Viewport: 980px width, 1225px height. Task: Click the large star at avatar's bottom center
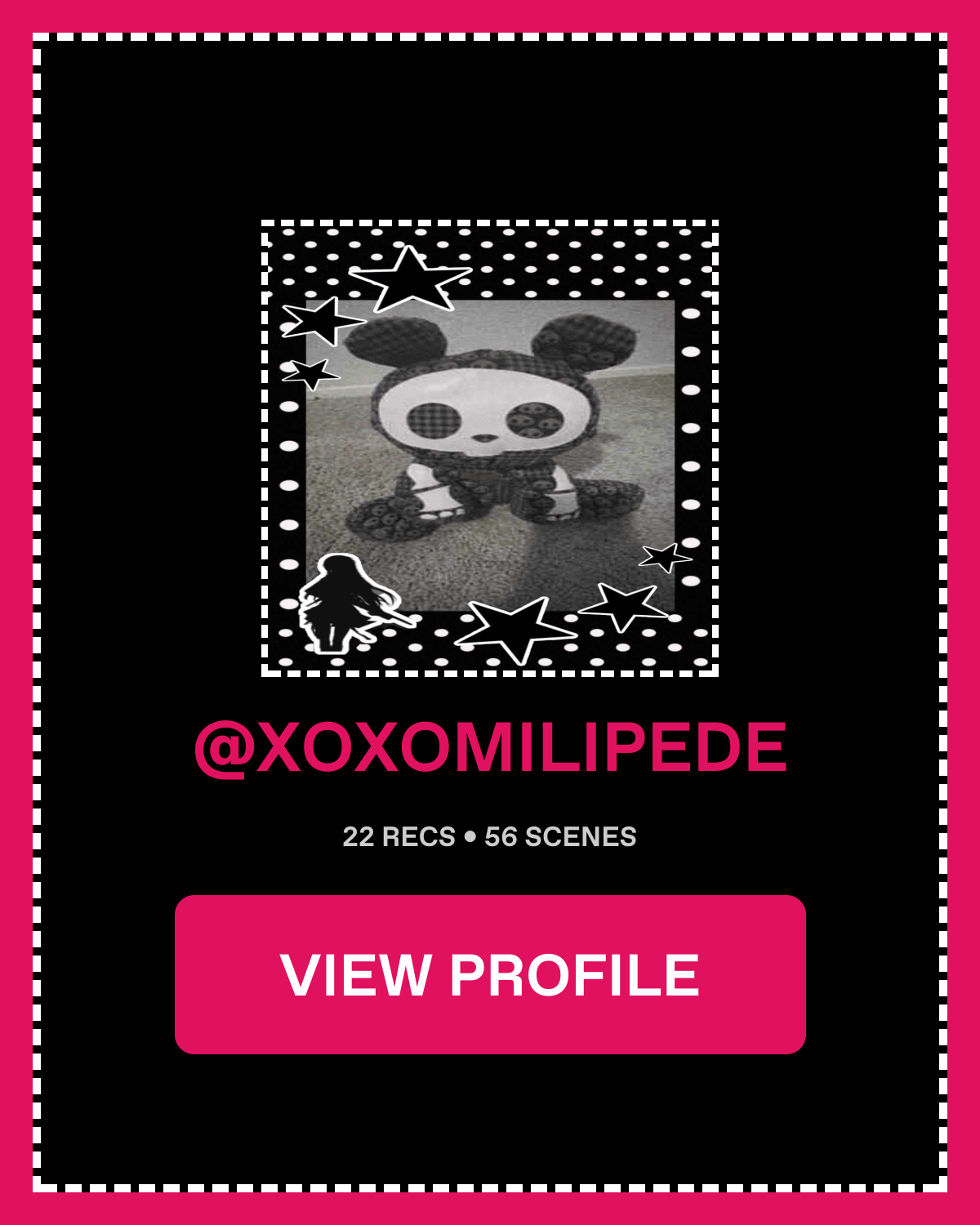tap(514, 629)
